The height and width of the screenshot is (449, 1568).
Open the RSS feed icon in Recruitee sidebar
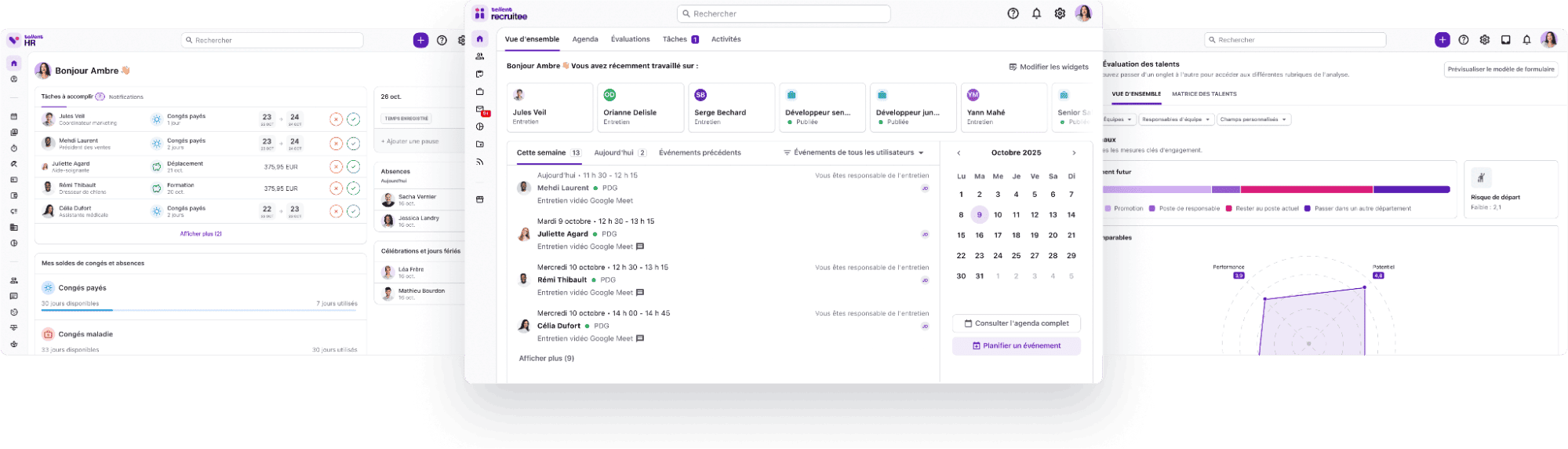[480, 162]
